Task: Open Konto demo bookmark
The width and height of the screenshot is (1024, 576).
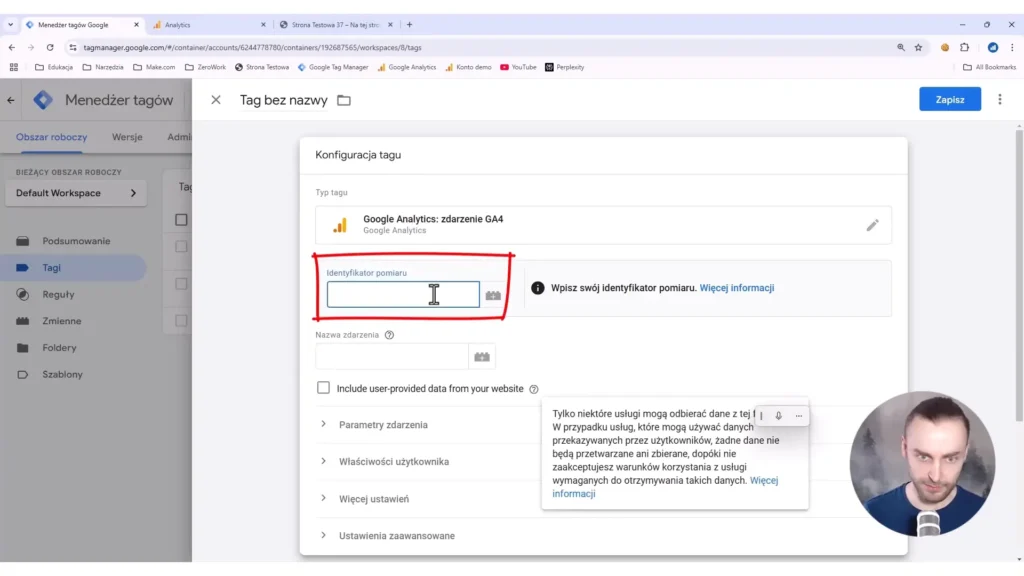Action: tap(468, 67)
